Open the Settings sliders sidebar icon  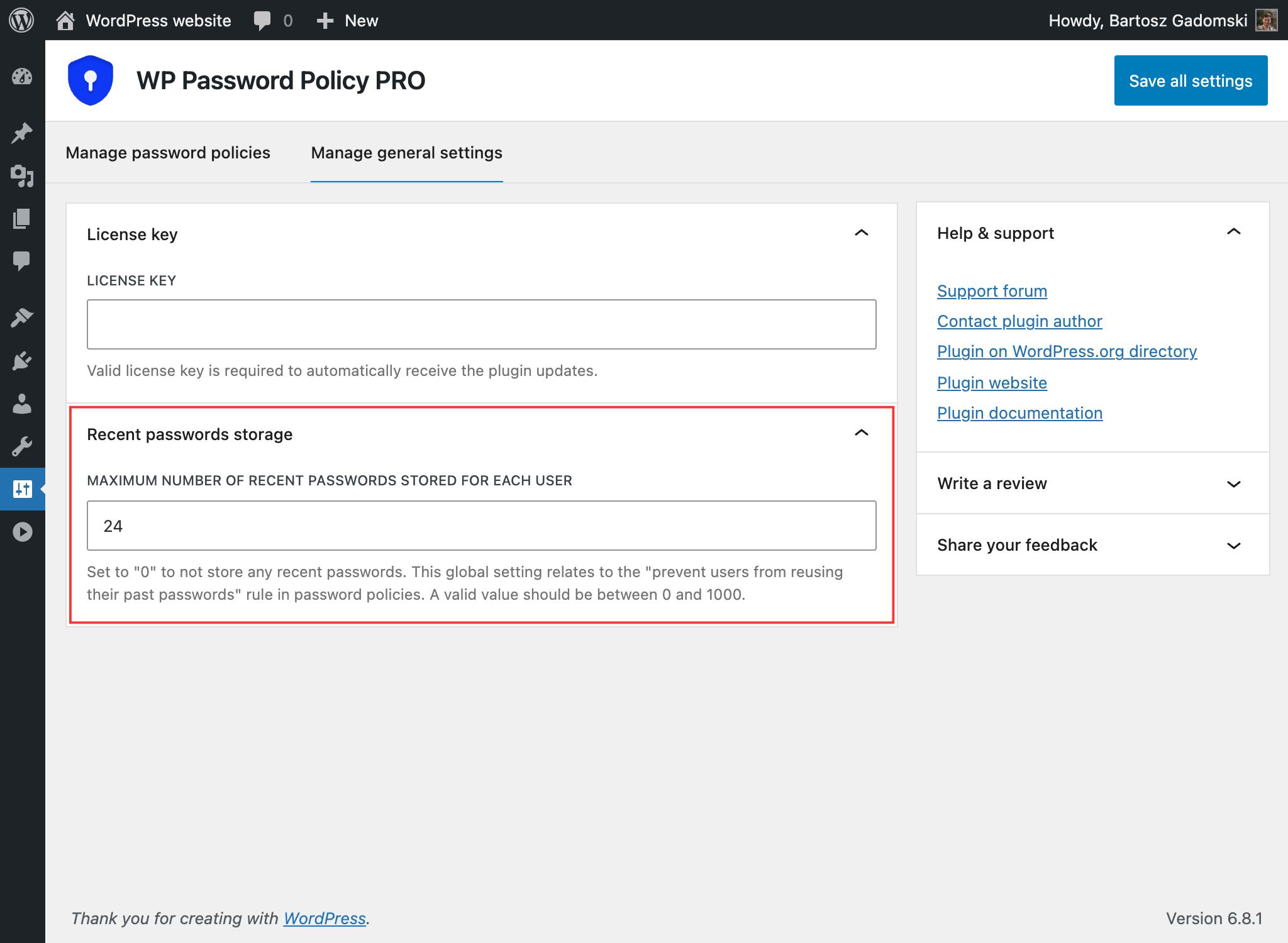(x=22, y=489)
